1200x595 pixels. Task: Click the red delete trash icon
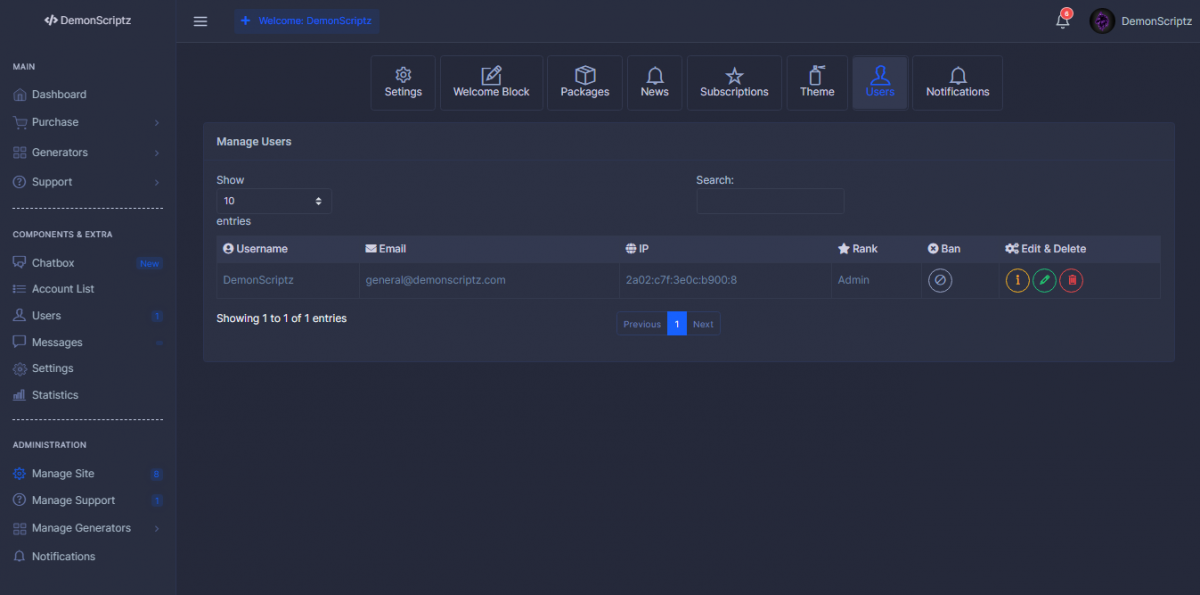[x=1071, y=281]
